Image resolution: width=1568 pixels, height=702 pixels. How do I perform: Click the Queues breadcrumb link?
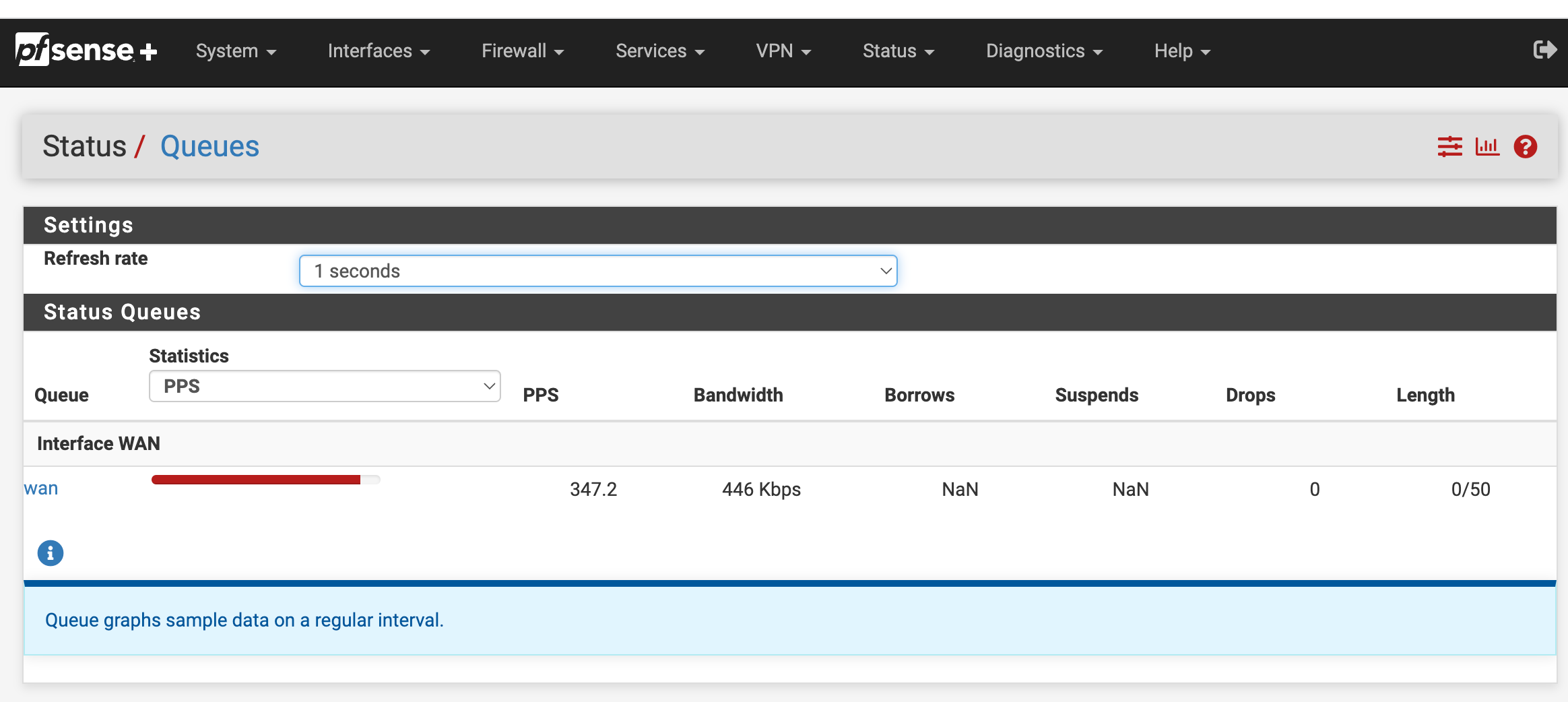click(209, 146)
